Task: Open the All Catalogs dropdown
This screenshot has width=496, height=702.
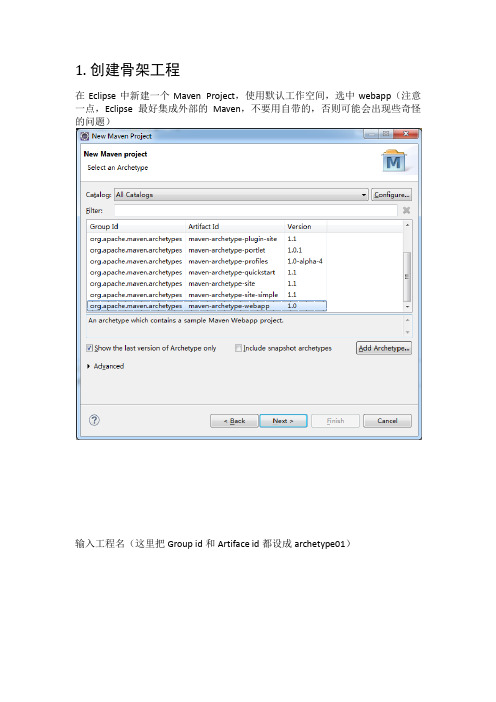Action: click(x=241, y=195)
